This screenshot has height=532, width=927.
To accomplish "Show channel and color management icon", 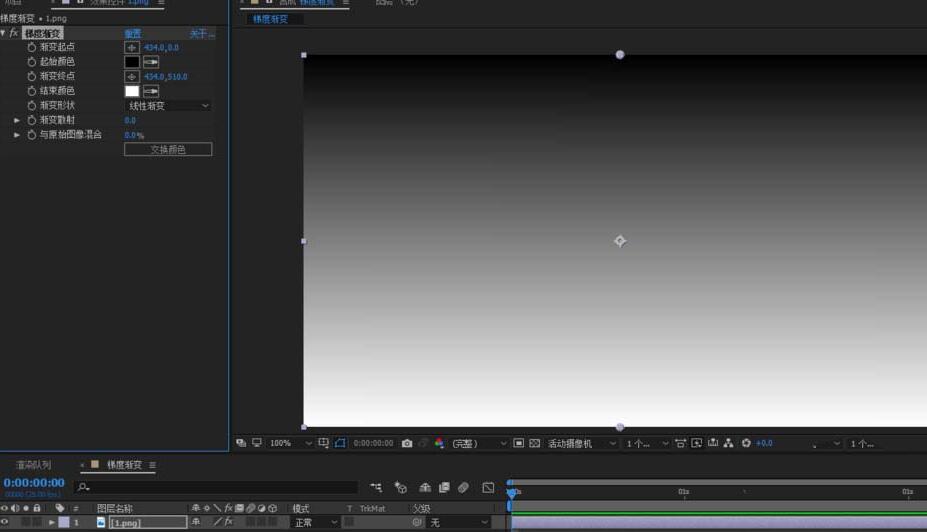I will pyautogui.click(x=439, y=443).
